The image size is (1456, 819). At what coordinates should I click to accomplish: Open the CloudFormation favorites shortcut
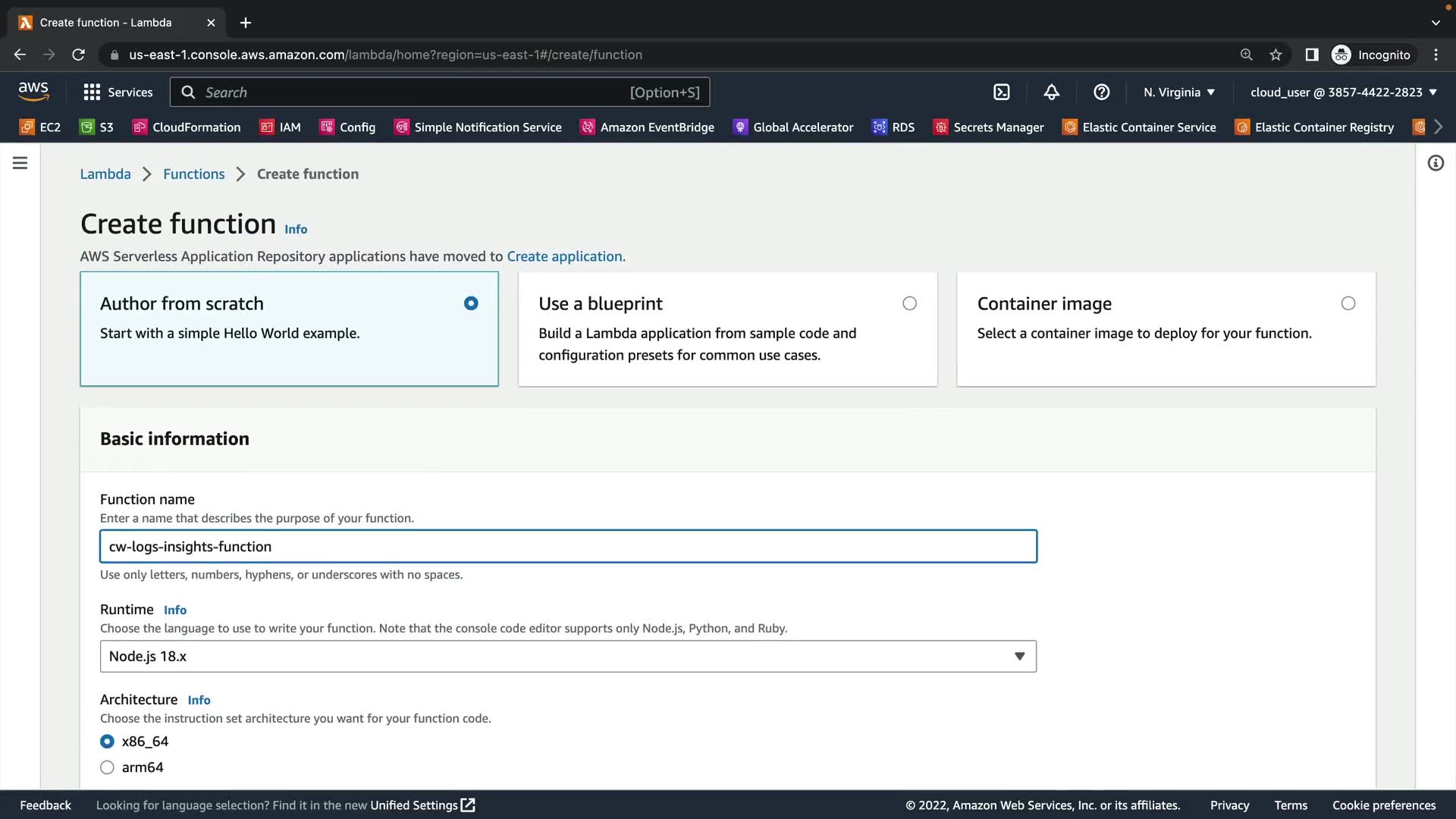pyautogui.click(x=187, y=127)
